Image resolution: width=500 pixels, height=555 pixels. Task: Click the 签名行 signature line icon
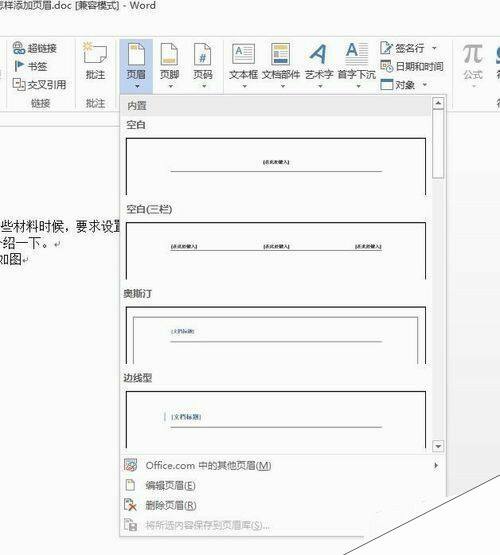point(386,48)
